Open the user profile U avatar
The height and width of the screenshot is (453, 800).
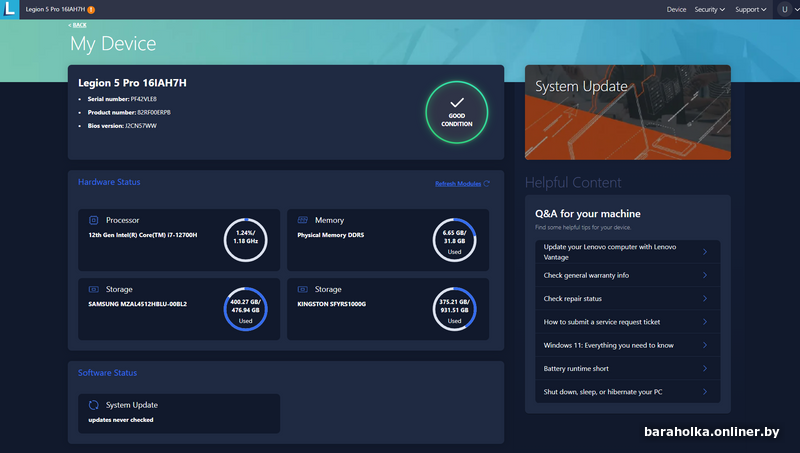(x=785, y=9)
